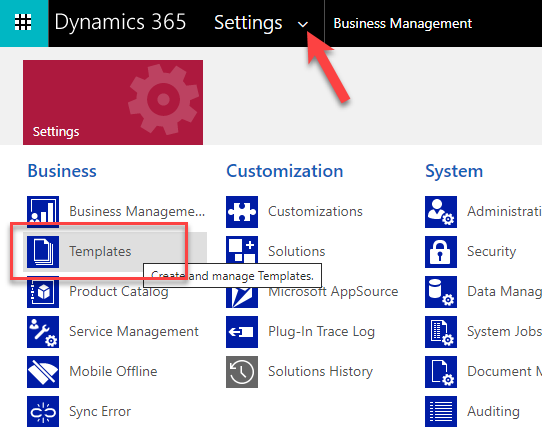The height and width of the screenshot is (427, 542).
Task: Click the red Settings tile
Action: (x=113, y=102)
